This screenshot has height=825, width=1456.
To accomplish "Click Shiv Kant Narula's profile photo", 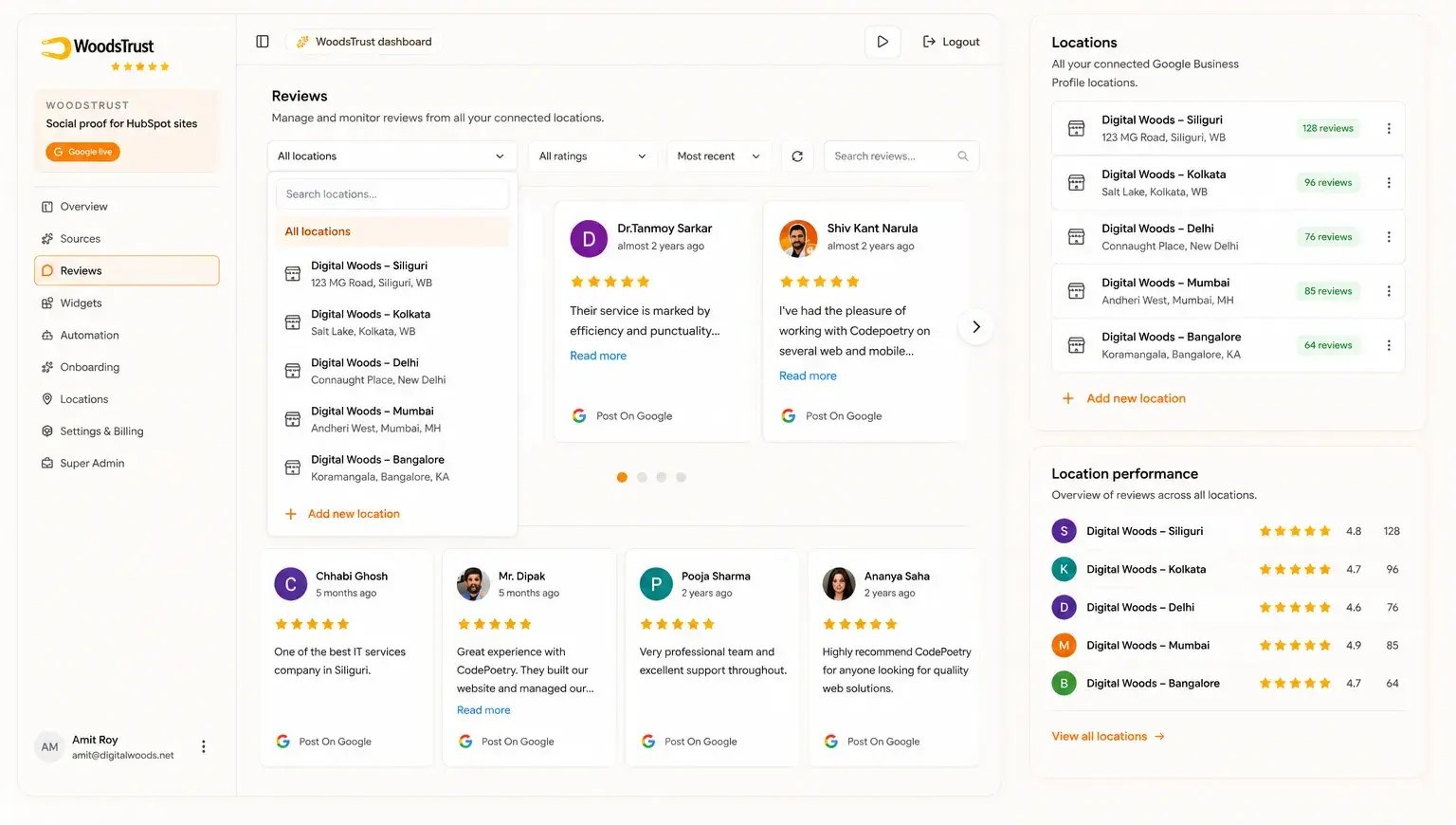I will coord(798,239).
